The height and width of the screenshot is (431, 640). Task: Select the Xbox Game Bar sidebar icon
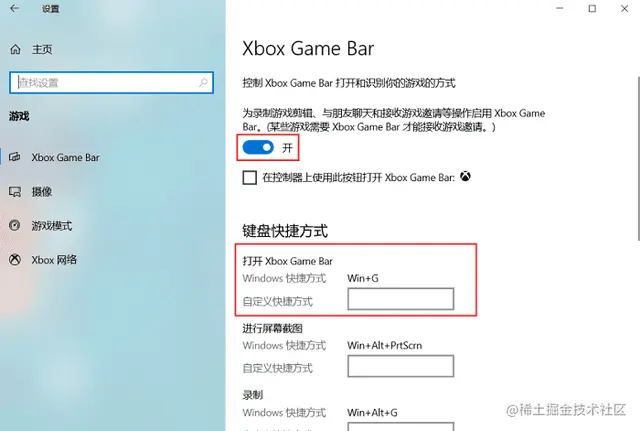[x=15, y=157]
